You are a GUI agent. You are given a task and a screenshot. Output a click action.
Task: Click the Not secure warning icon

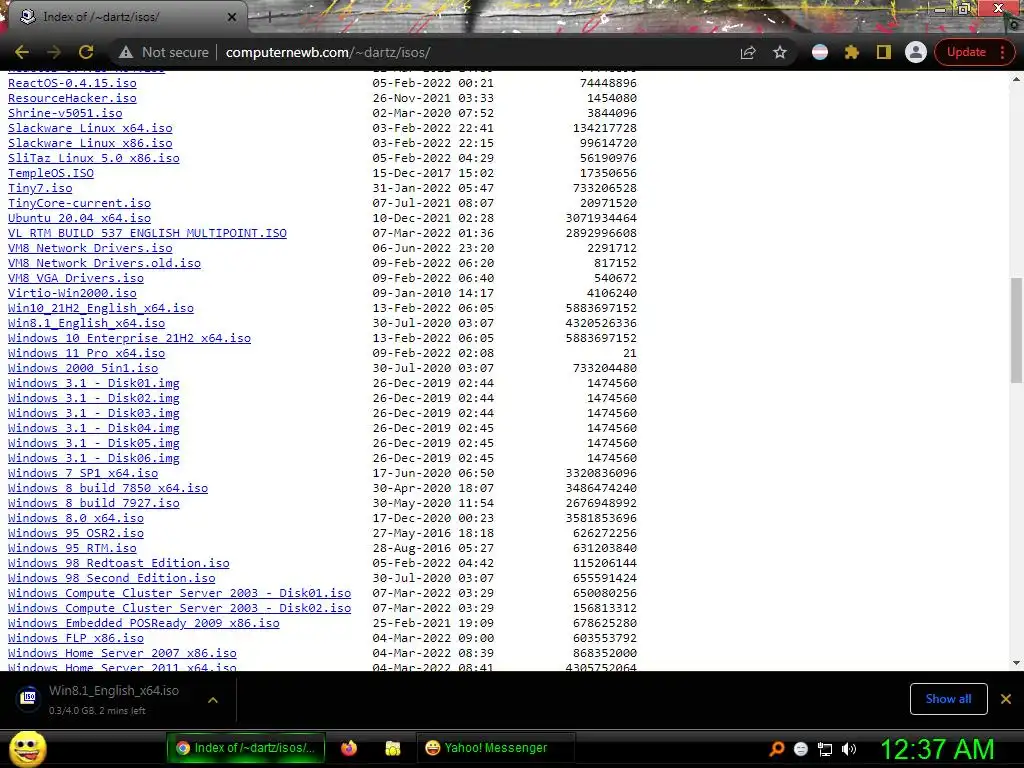(126, 52)
